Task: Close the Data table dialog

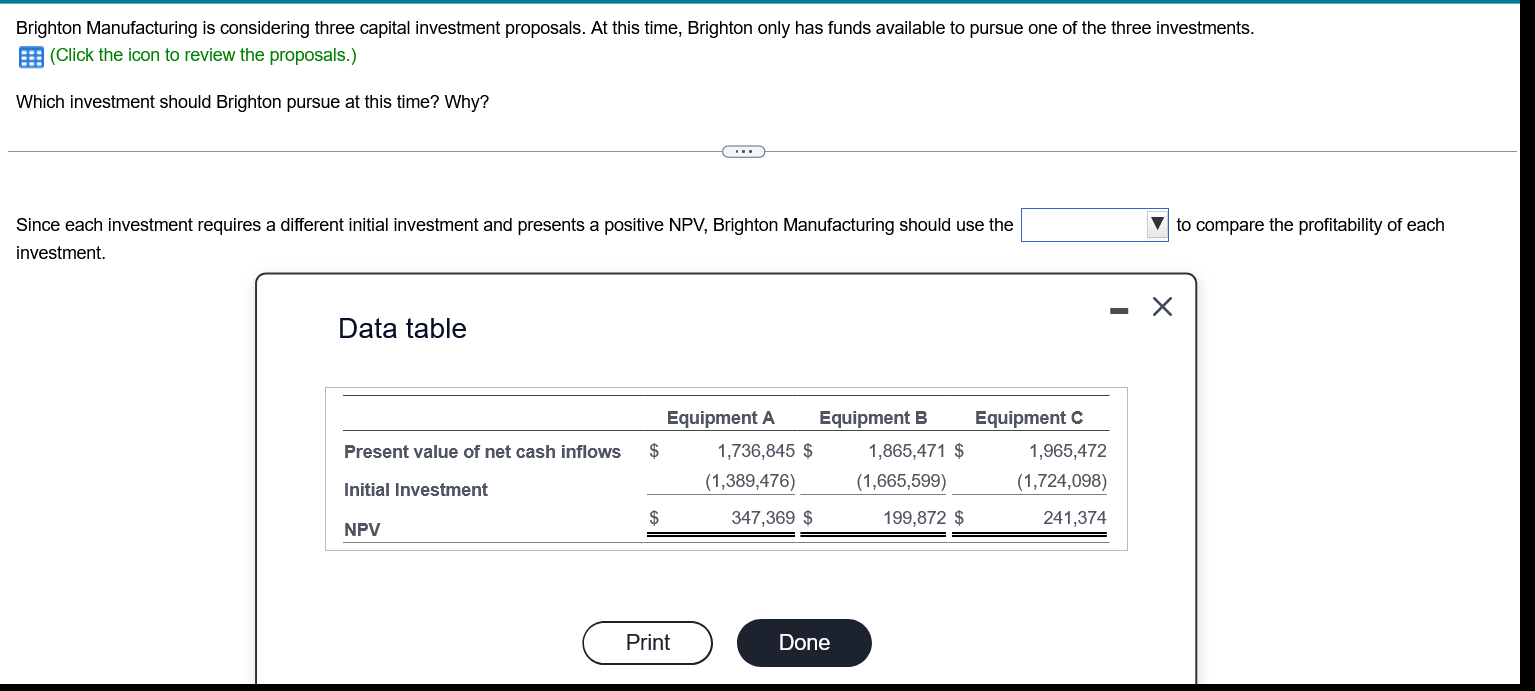Action: point(1162,307)
